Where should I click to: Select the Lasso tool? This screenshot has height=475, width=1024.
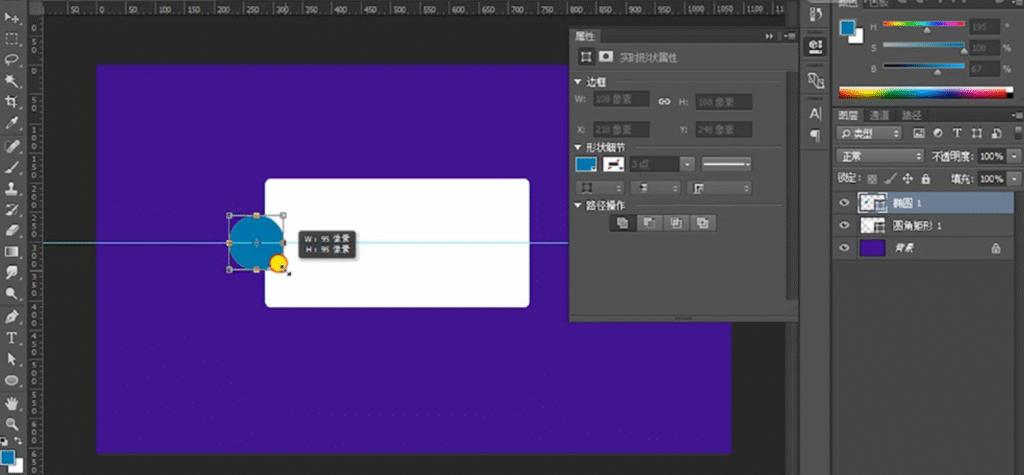(12, 59)
